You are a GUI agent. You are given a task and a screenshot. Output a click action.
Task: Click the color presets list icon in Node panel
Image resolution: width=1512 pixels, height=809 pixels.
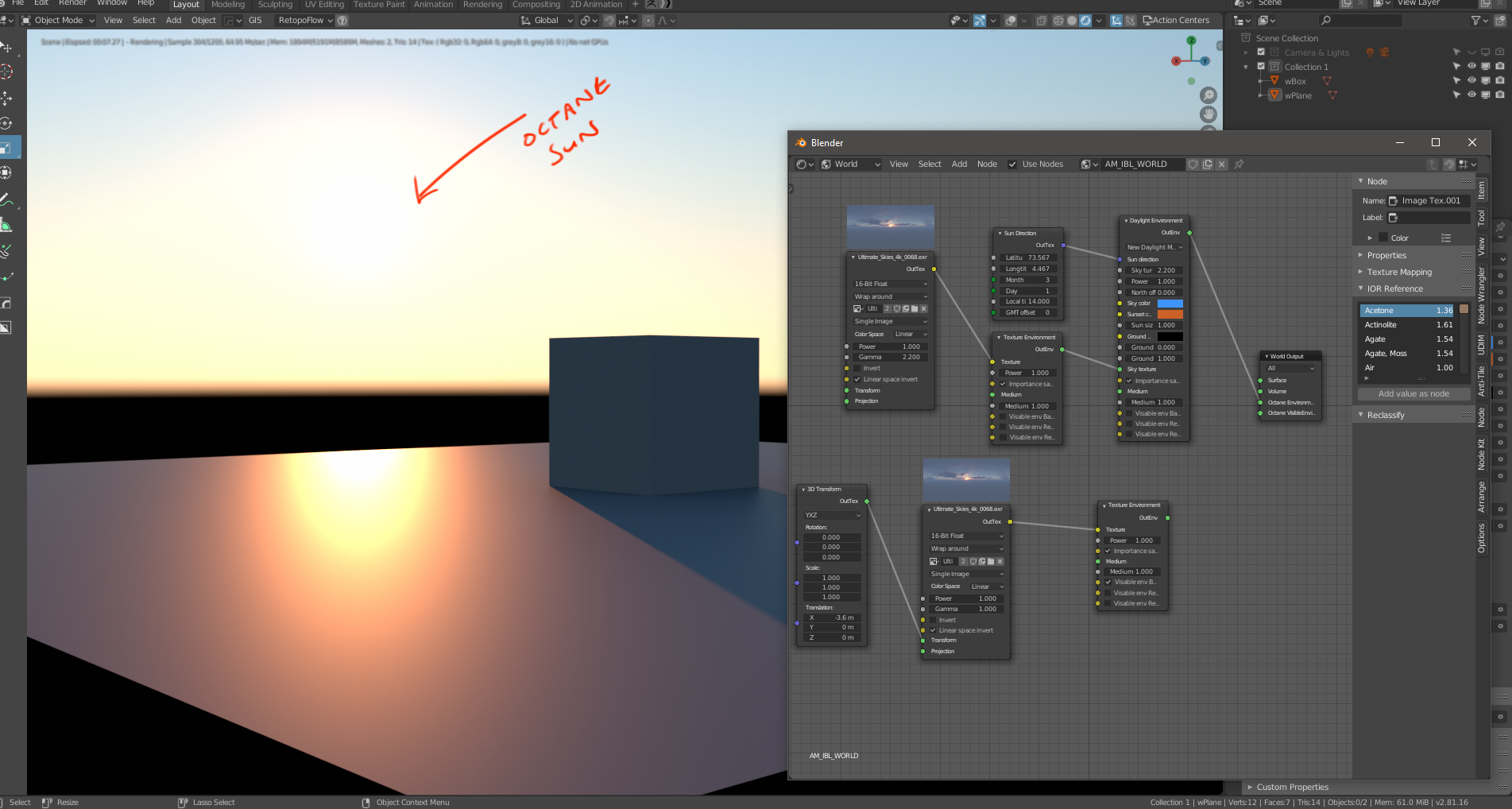click(x=1446, y=238)
